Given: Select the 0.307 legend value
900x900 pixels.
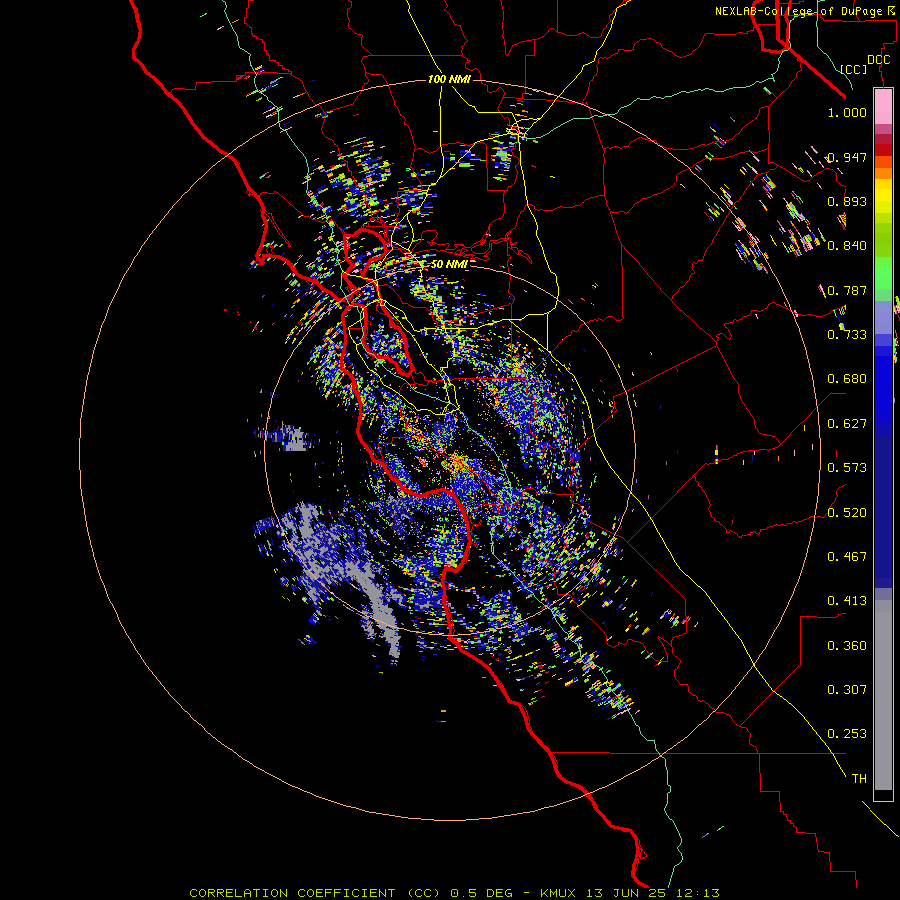Looking at the screenshot, I should (847, 690).
